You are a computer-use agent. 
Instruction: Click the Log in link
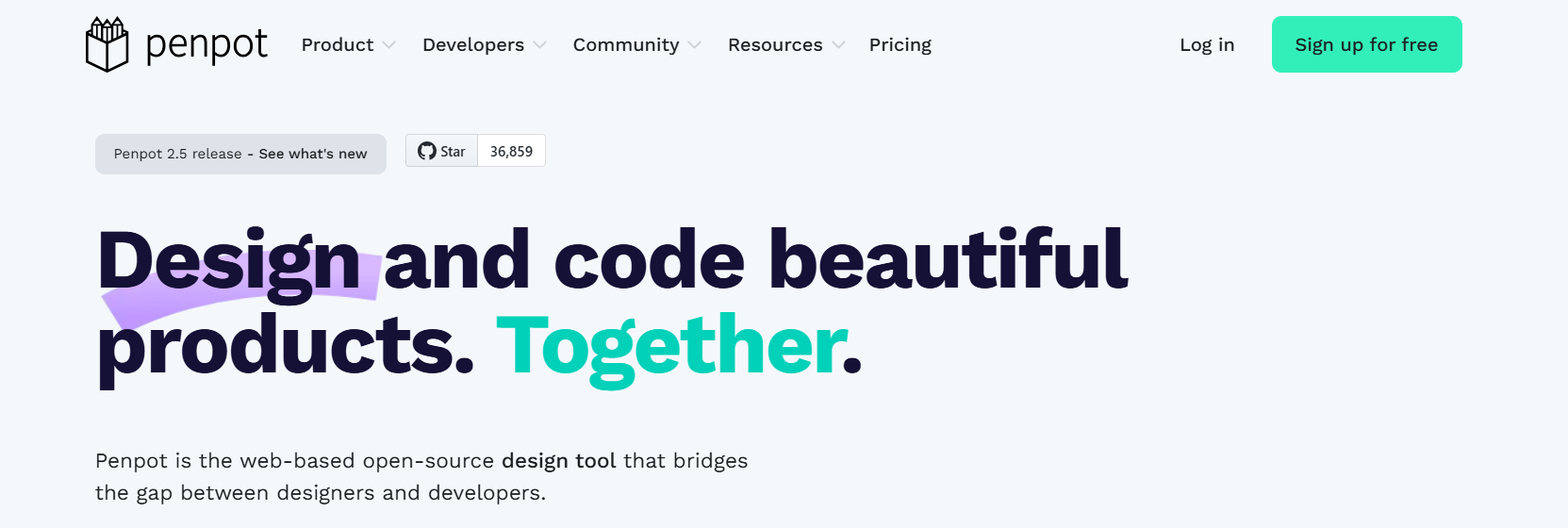click(x=1207, y=44)
